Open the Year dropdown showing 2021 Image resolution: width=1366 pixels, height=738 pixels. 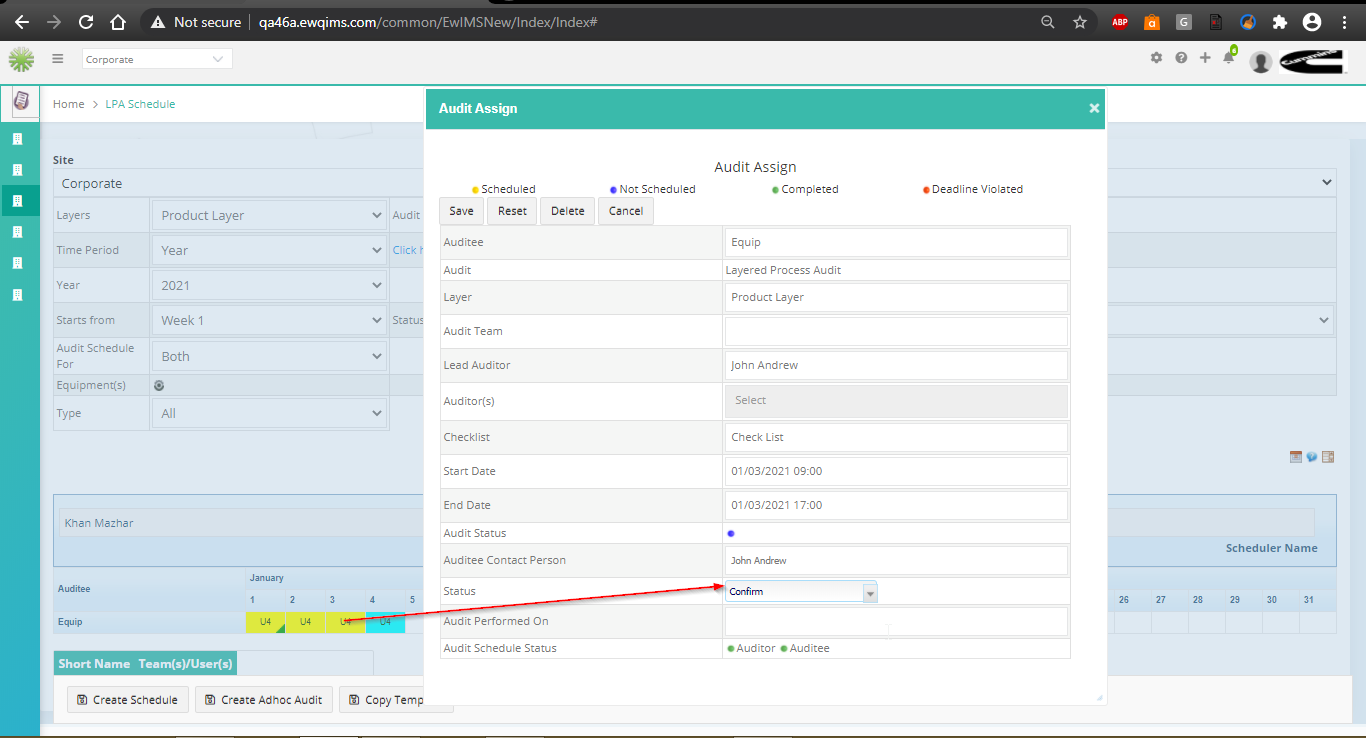tap(269, 285)
